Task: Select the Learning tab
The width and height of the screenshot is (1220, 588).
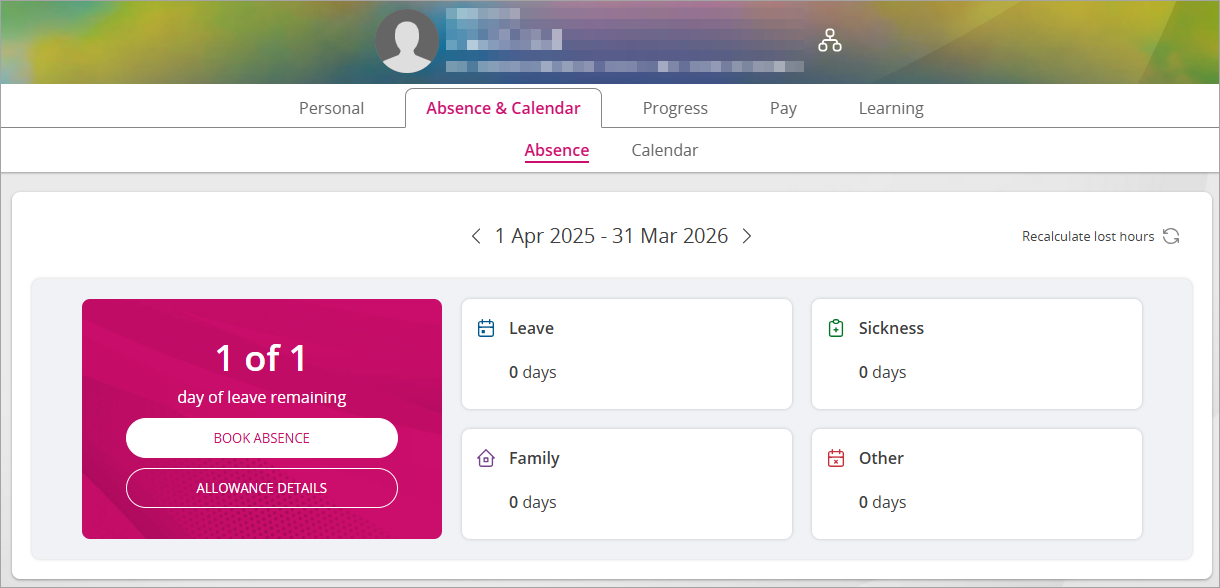Action: [891, 108]
